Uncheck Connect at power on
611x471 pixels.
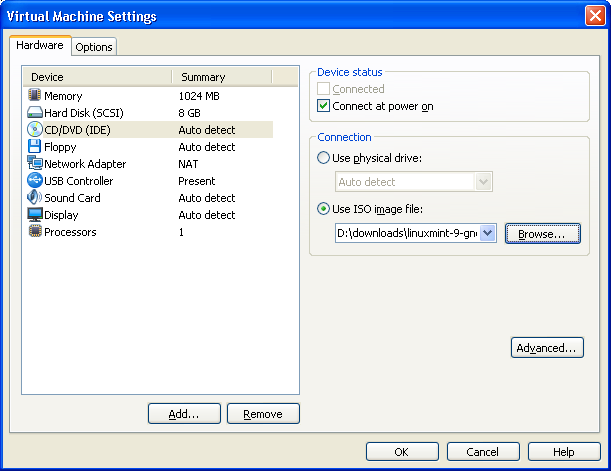[x=323, y=106]
